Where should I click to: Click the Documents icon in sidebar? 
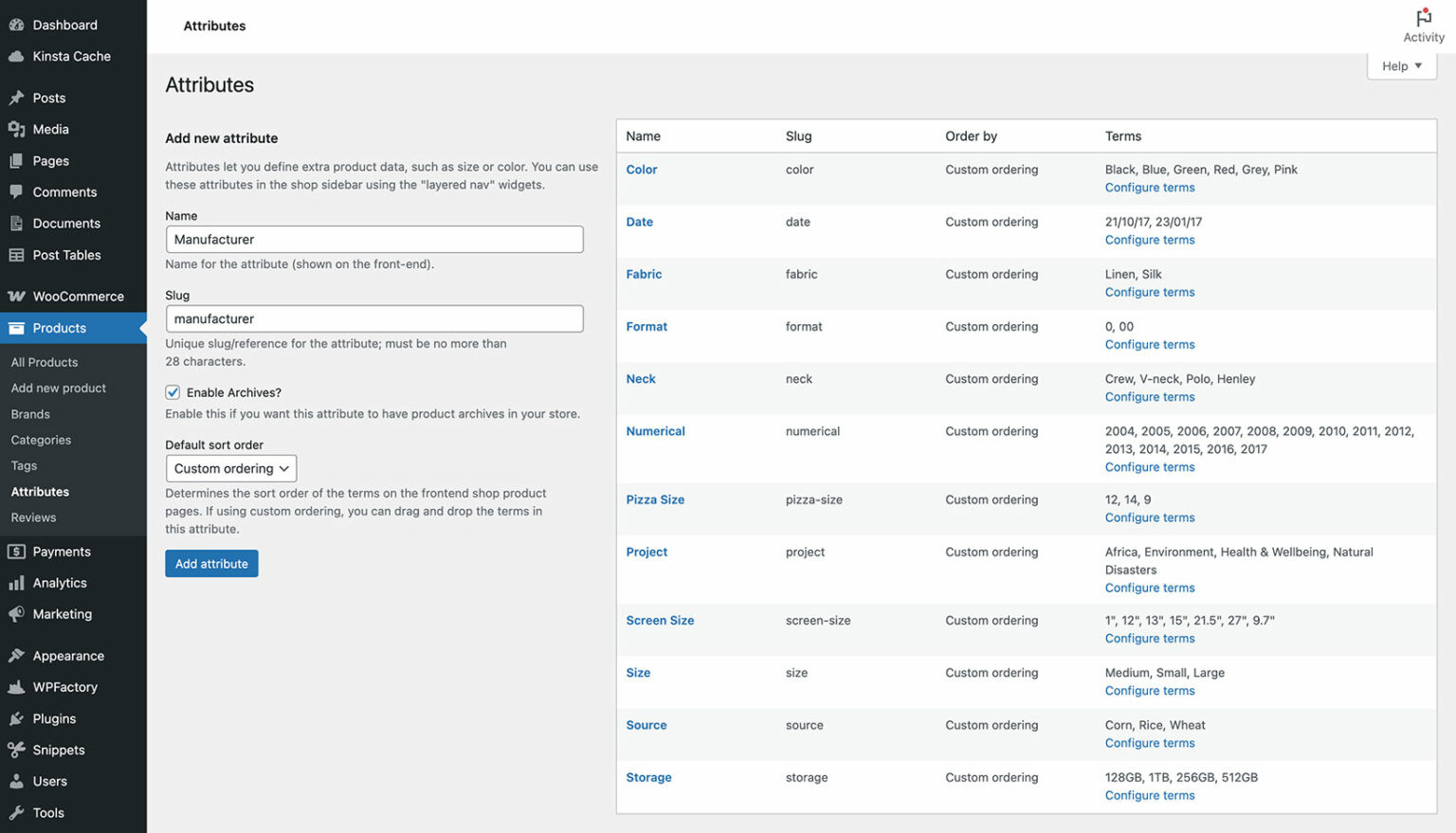(16, 224)
